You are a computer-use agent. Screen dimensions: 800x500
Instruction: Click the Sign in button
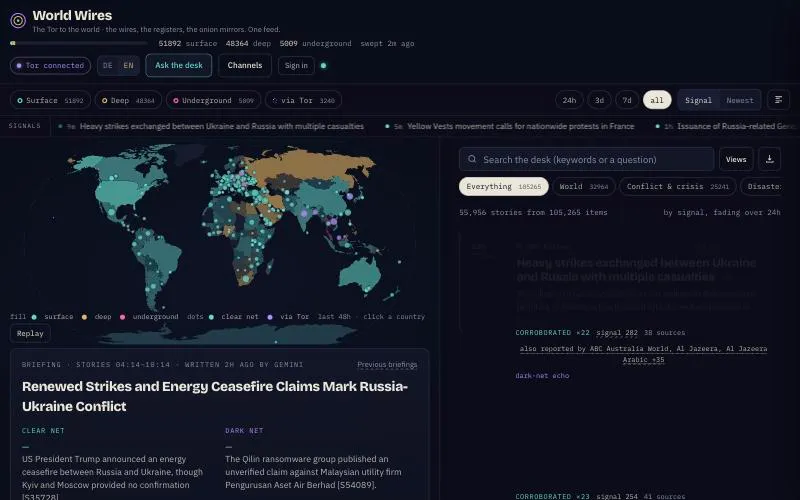point(296,65)
